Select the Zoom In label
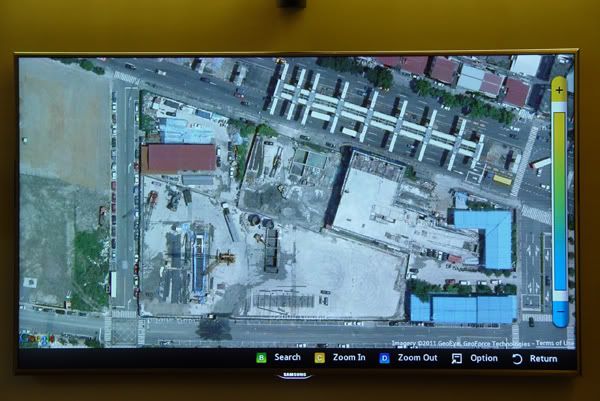 coord(349,357)
